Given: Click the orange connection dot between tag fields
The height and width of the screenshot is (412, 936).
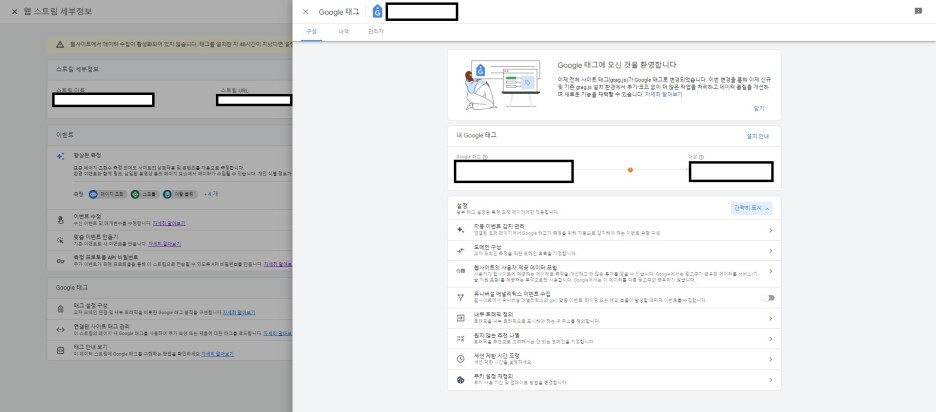Looking at the screenshot, I should click(630, 170).
